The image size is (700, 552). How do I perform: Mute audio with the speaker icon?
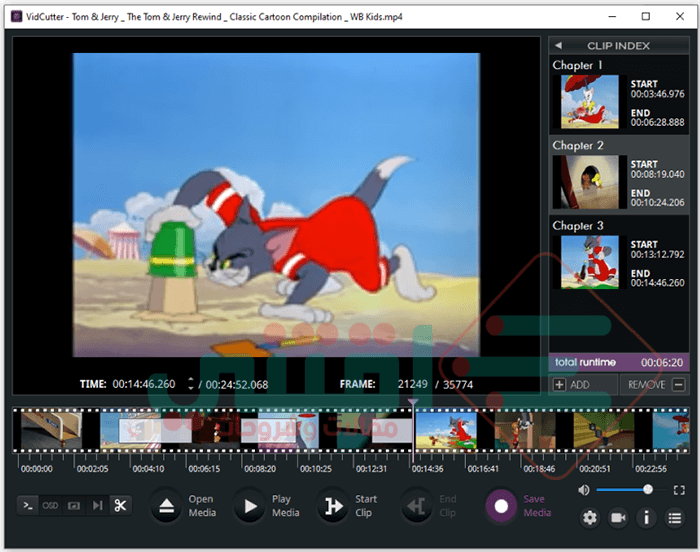(583, 490)
